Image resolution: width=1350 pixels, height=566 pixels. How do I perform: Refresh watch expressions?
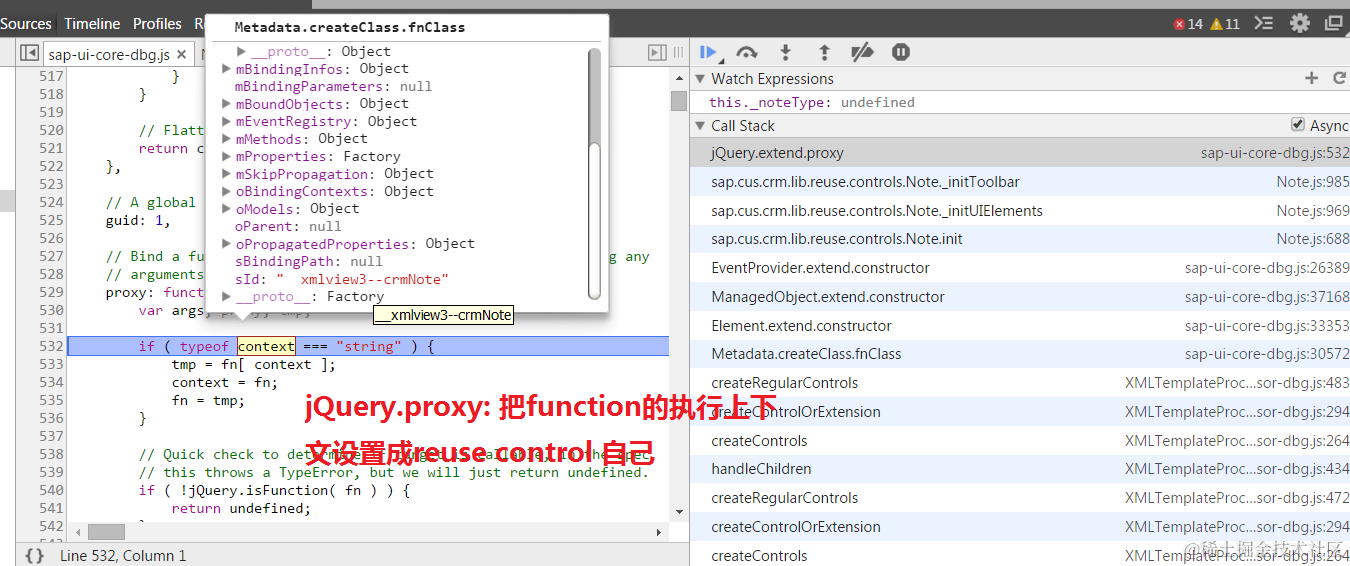coord(1340,78)
